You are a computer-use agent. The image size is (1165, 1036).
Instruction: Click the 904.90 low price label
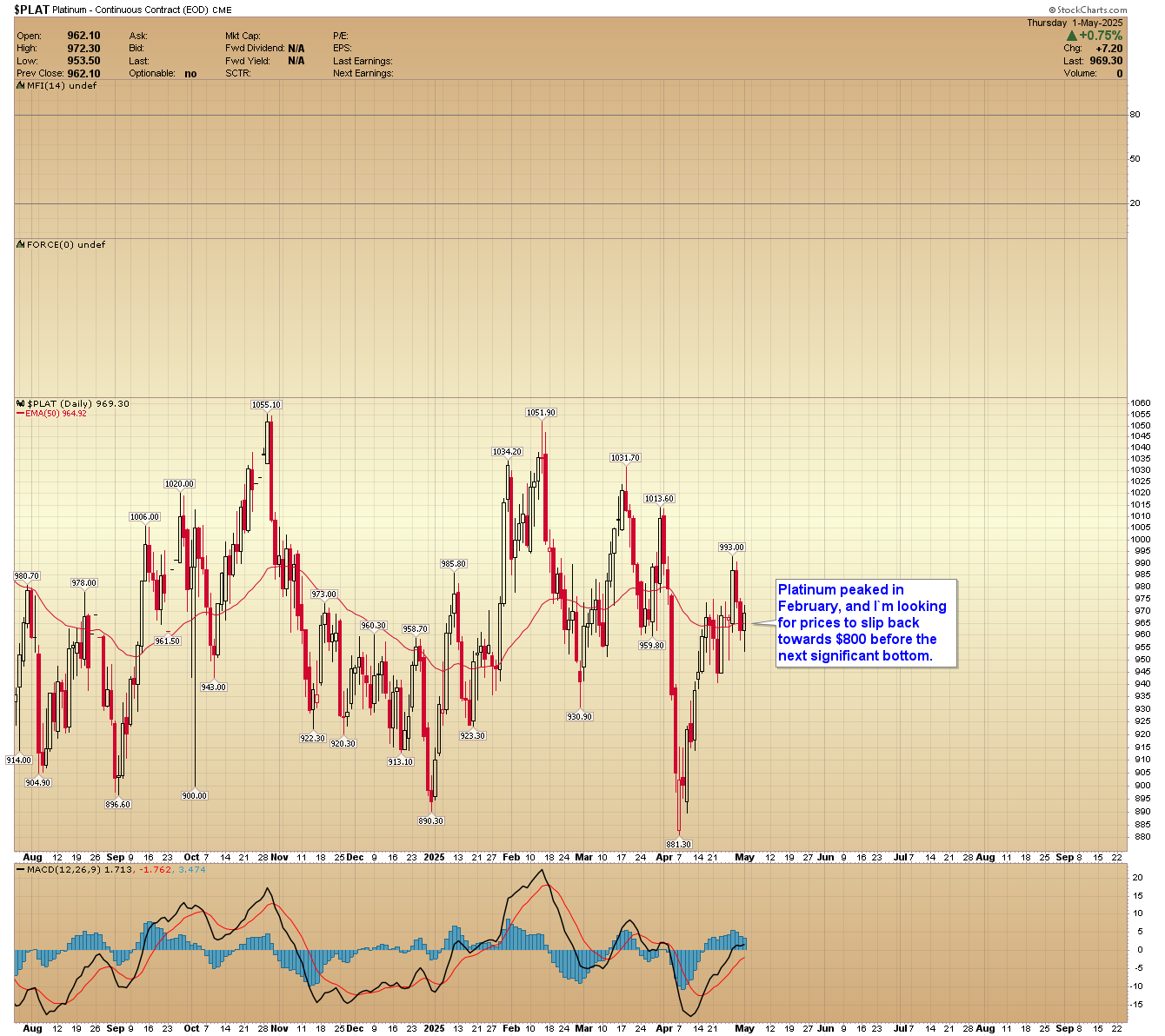[38, 783]
